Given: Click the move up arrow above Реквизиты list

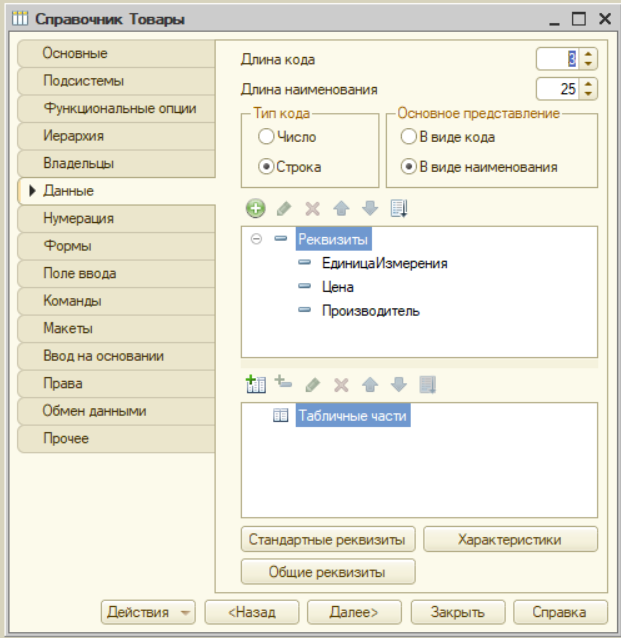Looking at the screenshot, I should tap(341, 209).
